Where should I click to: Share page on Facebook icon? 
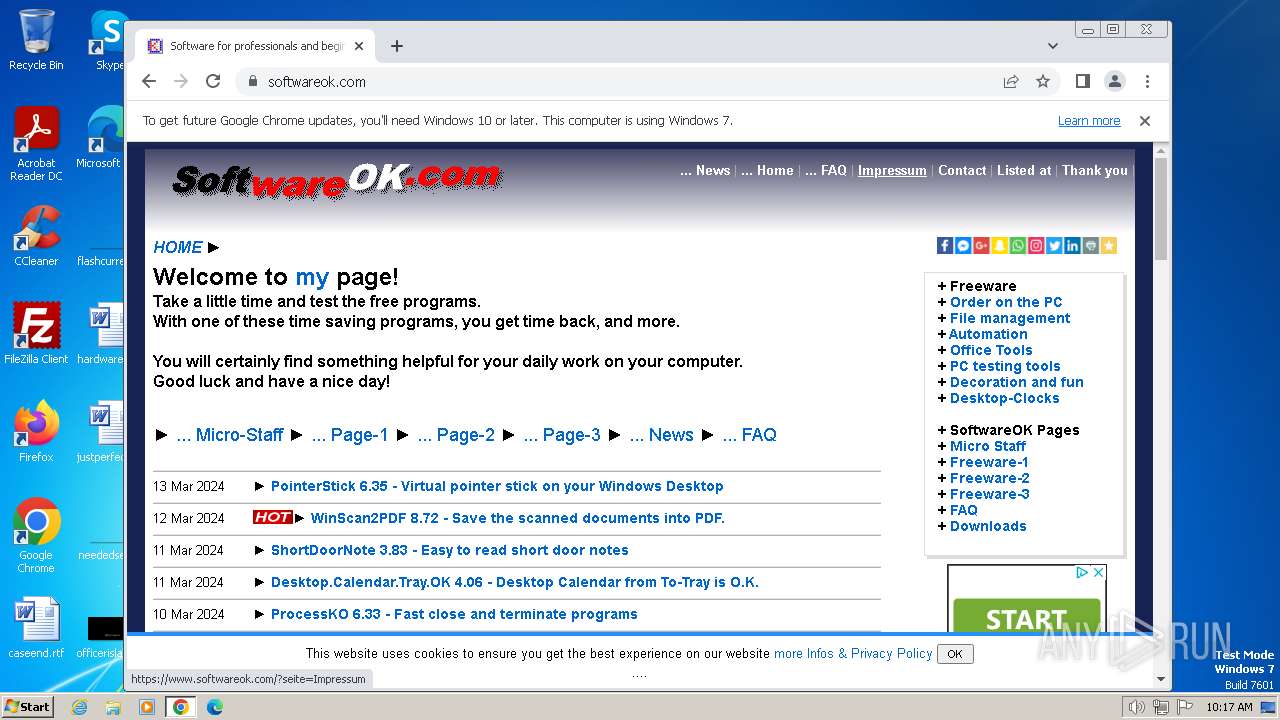945,245
